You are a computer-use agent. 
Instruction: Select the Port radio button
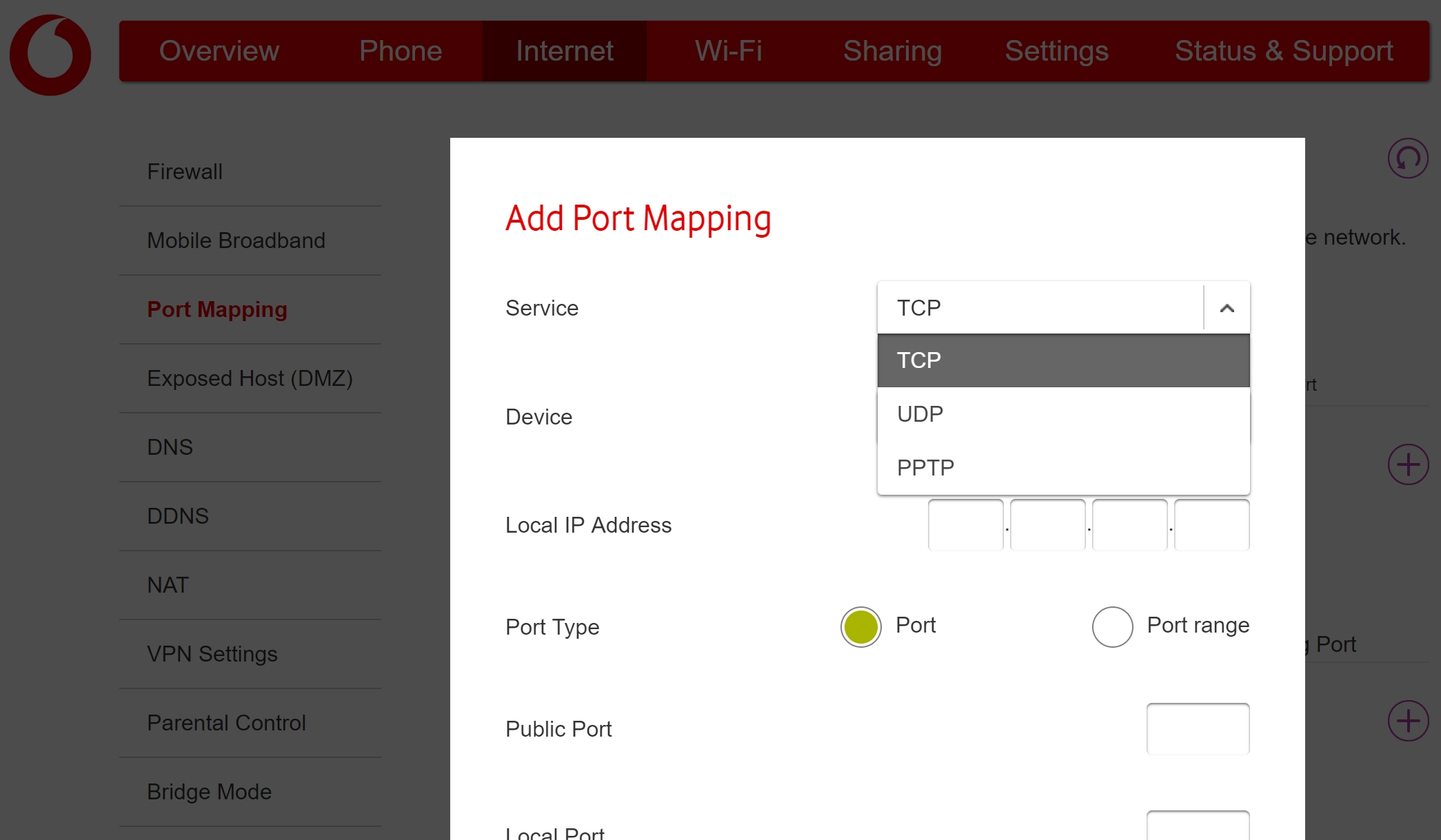[860, 626]
